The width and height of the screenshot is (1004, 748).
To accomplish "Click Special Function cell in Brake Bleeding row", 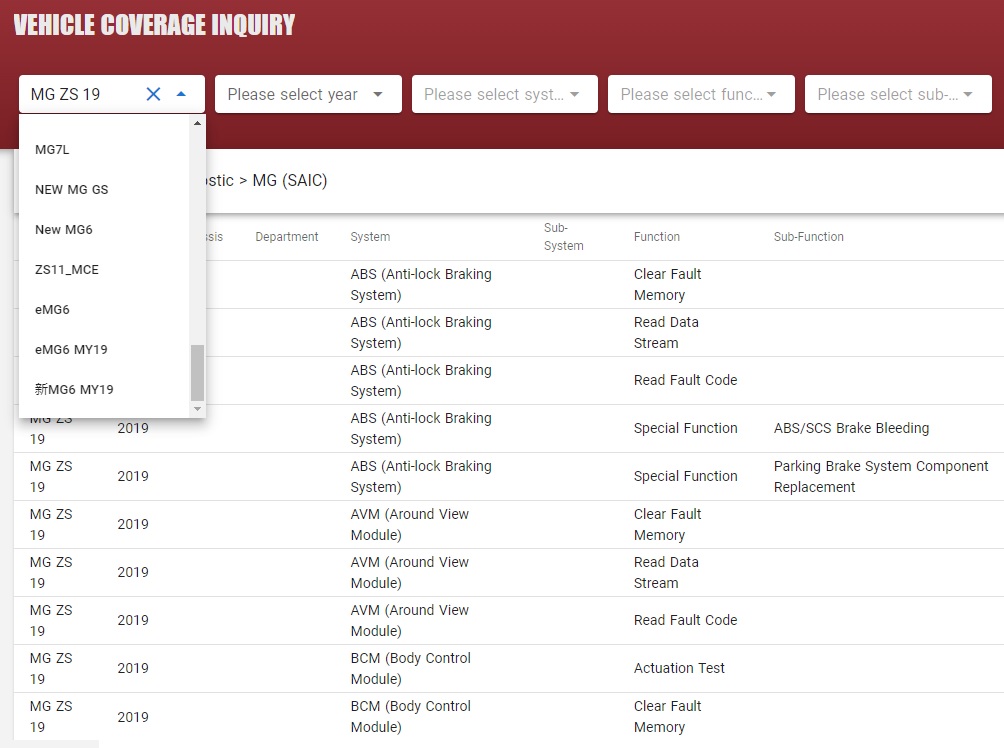I will pos(685,428).
